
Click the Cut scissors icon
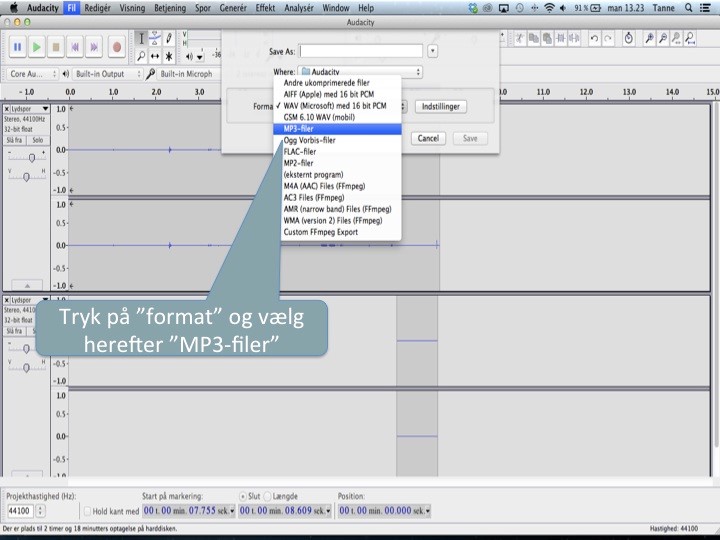click(520, 39)
